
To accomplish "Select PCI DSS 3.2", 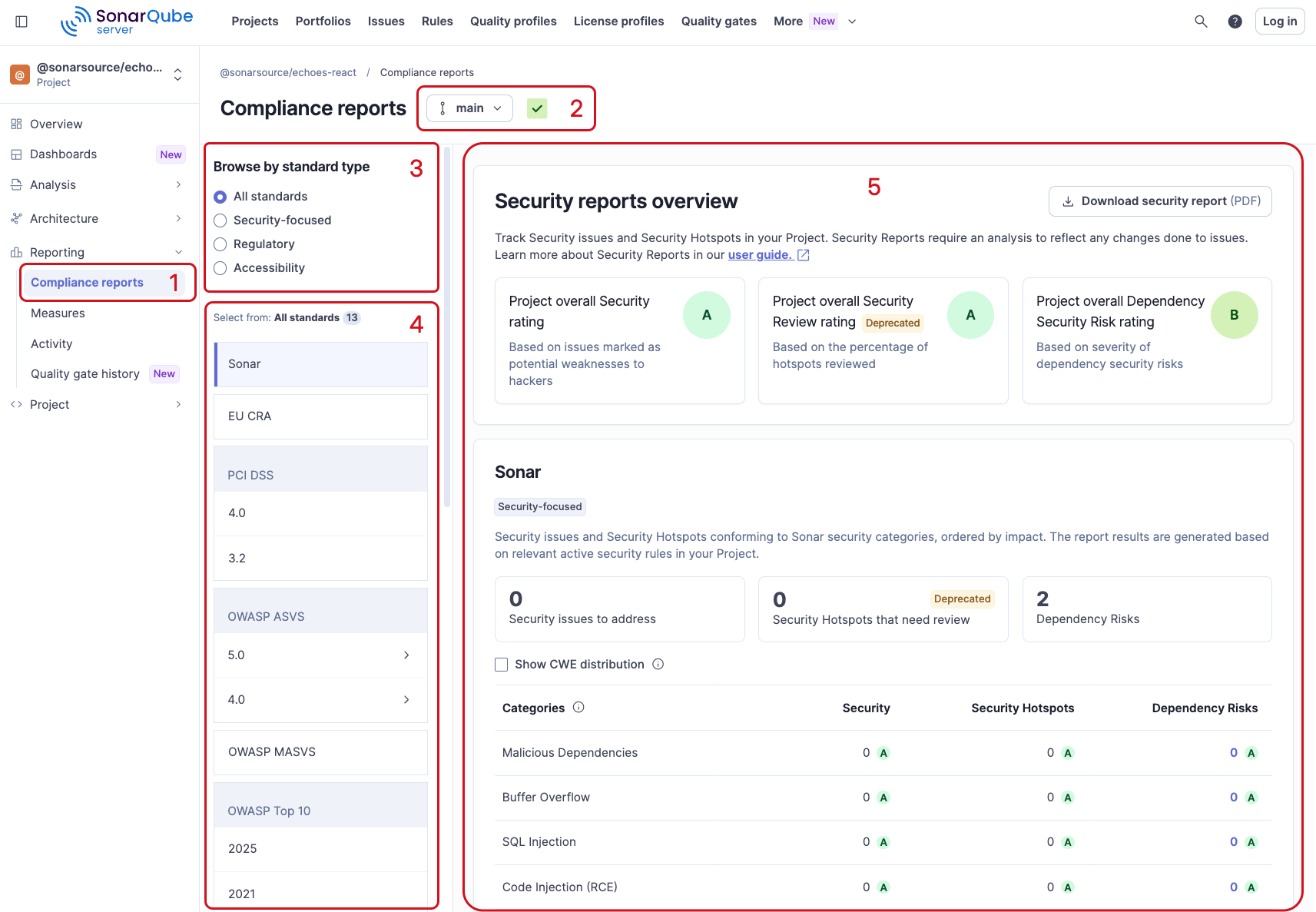I will (321, 559).
